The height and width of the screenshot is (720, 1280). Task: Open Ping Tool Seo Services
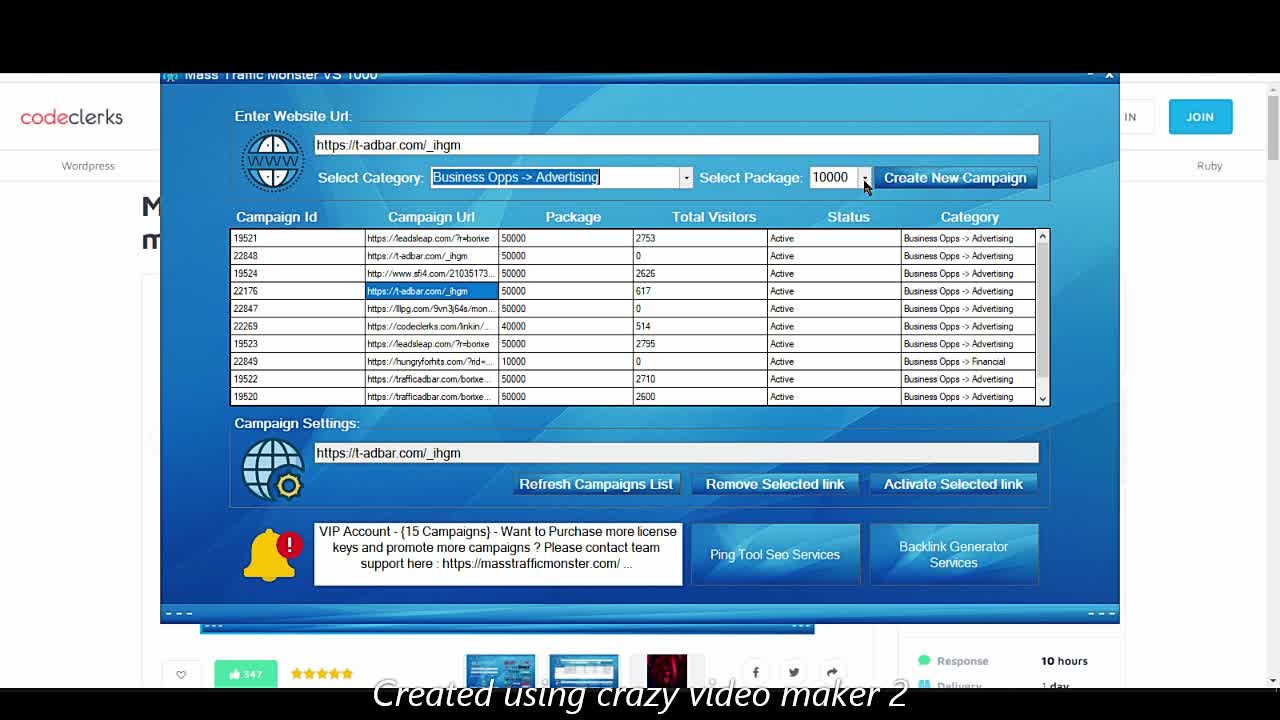pyautogui.click(x=775, y=554)
